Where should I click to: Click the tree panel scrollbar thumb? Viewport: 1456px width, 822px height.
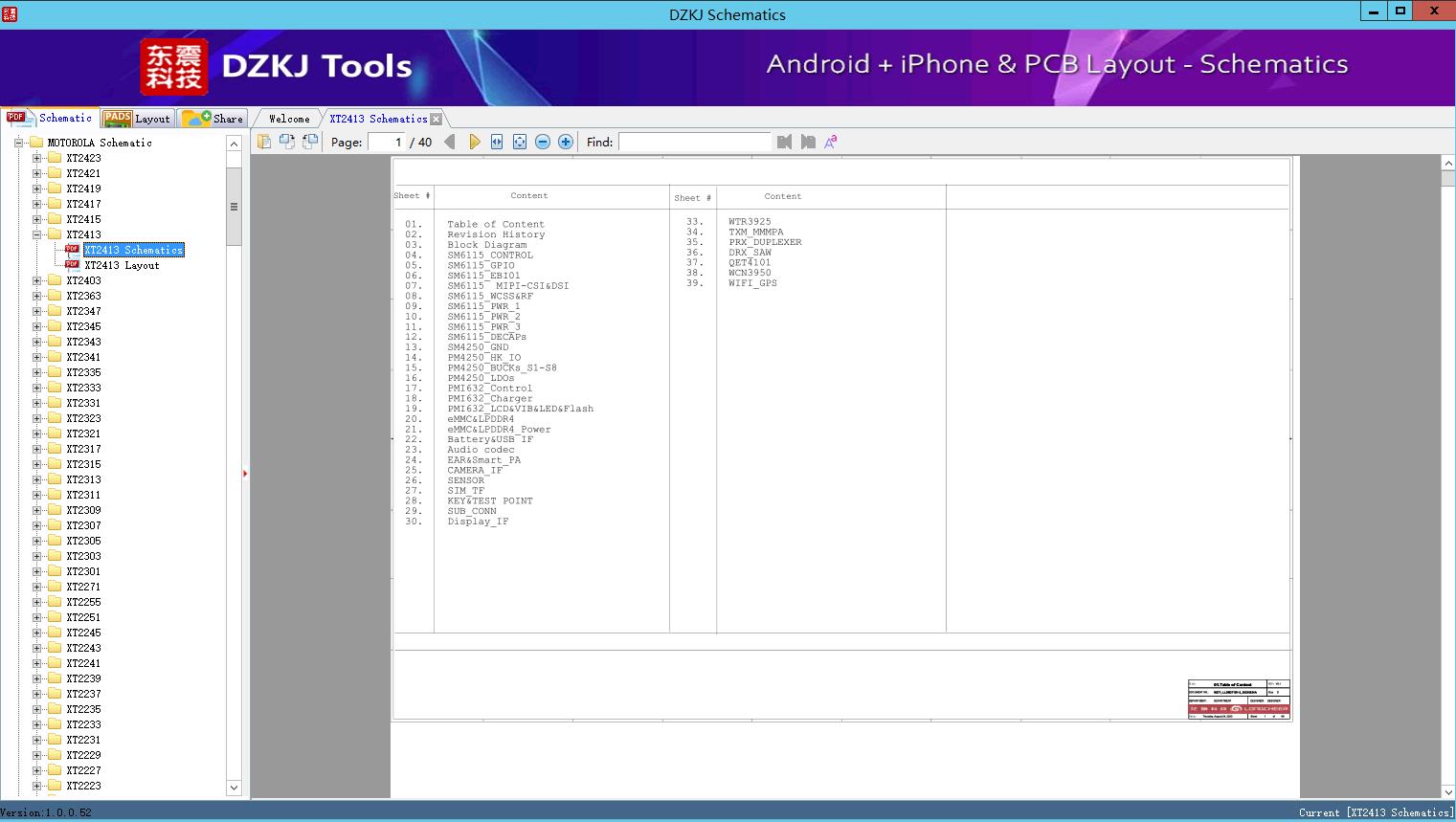(234, 207)
